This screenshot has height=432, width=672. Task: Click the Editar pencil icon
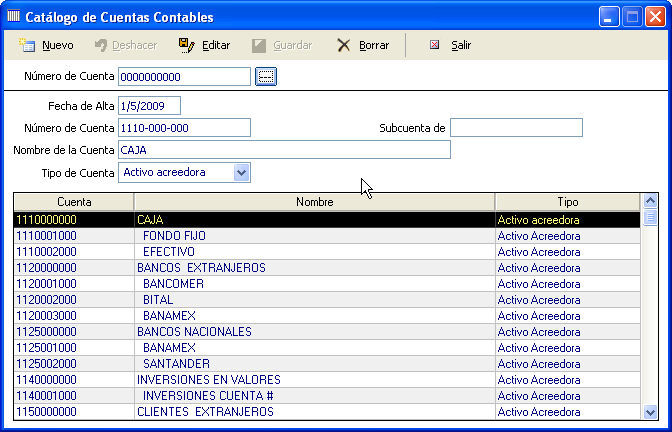[x=186, y=45]
